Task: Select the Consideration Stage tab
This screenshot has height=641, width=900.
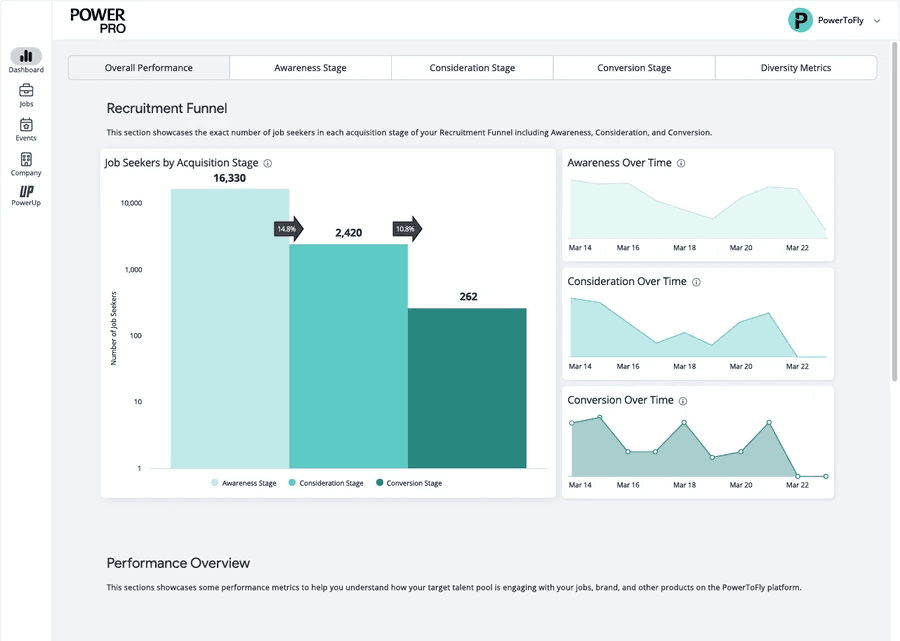Action: (x=472, y=68)
